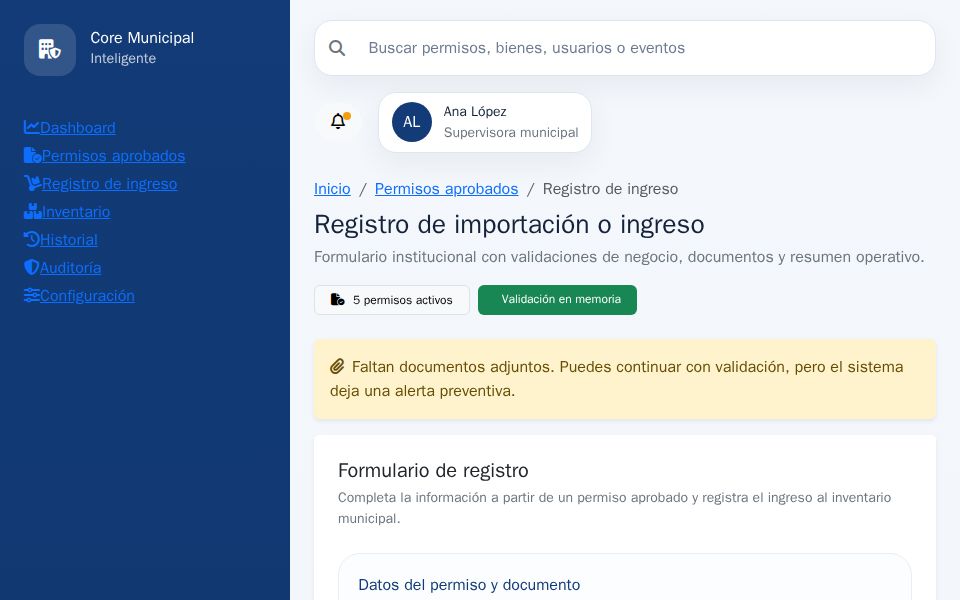960x600 pixels.
Task: Click the 'Formulario de registro' heading
Action: click(x=433, y=470)
